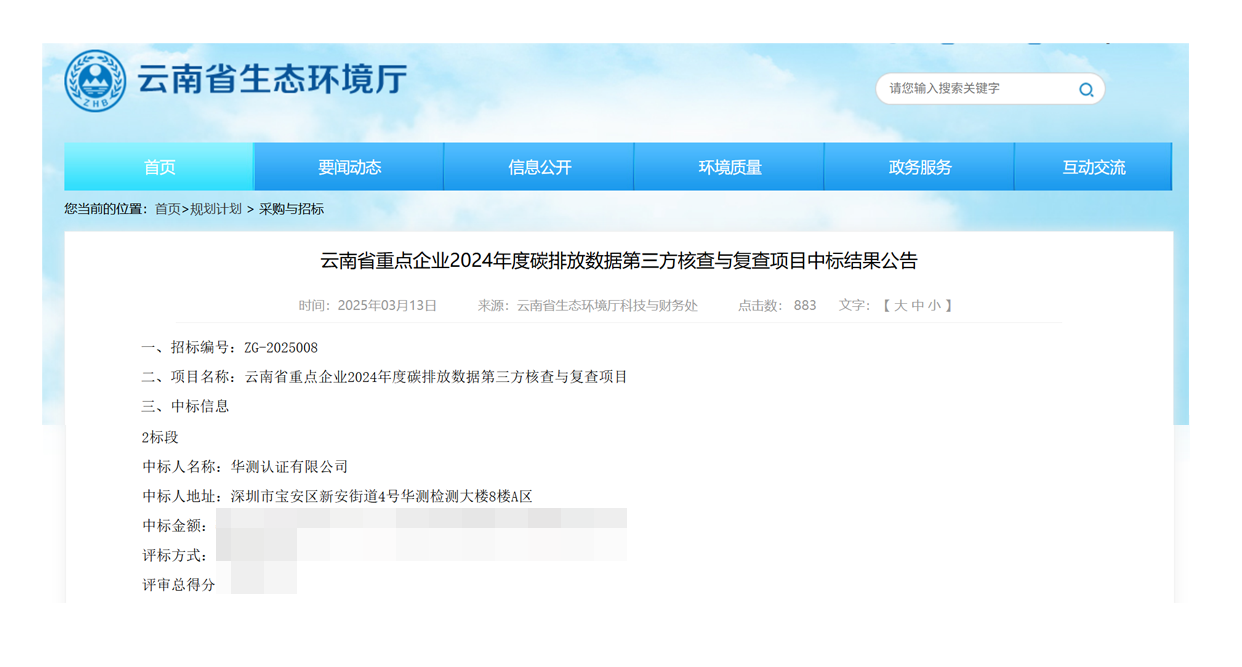This screenshot has height=667, width=1242.
Task: Click the search magnifier icon
Action: click(1086, 90)
